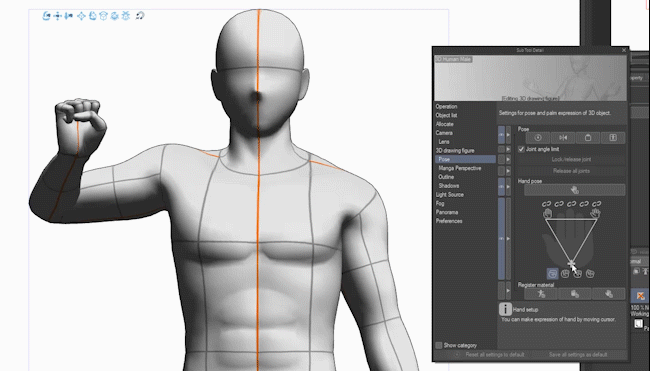Screen dimensions: 650x371
Task: Uncheck the Joint angle limit checkbox
Action: 521,149
